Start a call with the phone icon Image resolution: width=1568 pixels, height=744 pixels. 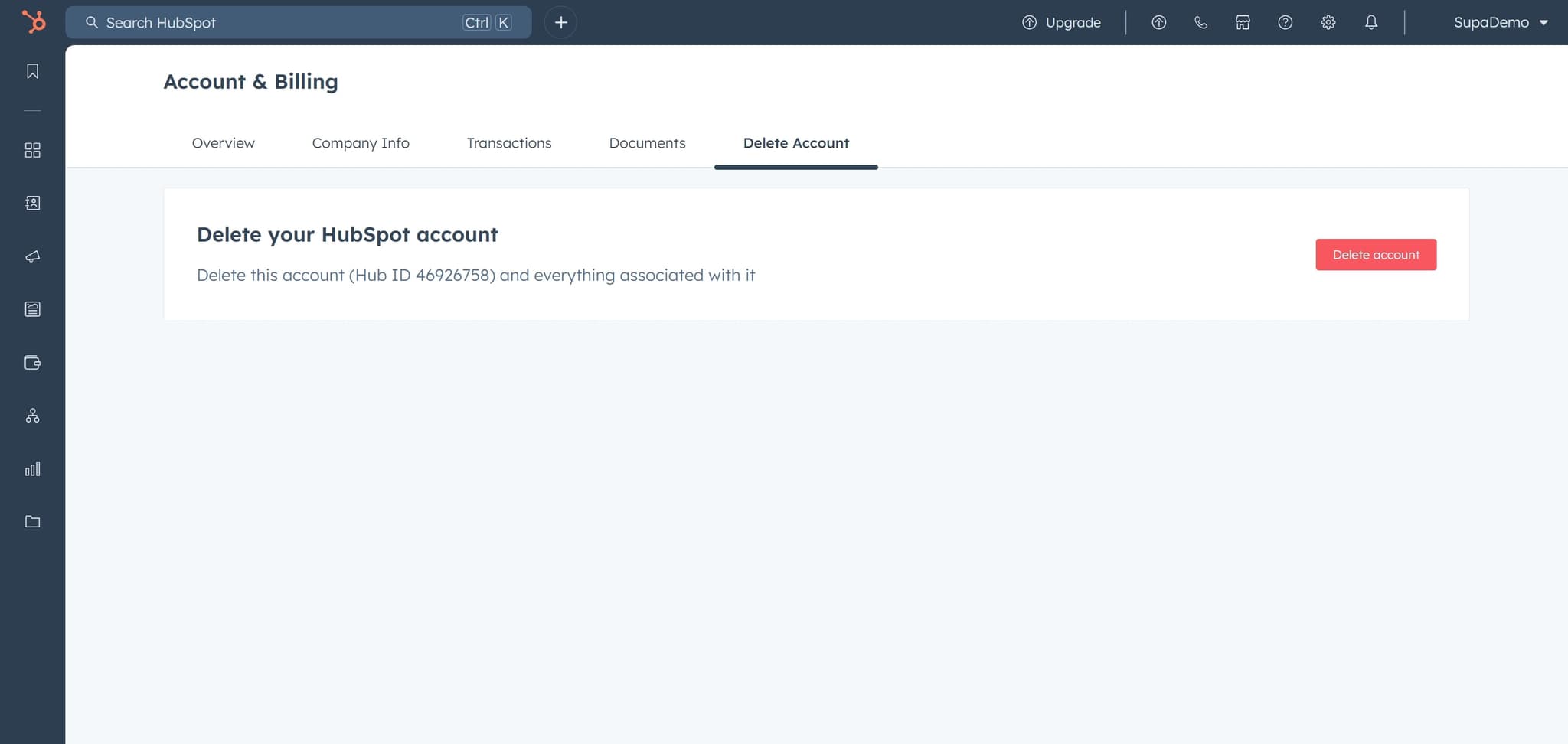coord(1200,22)
